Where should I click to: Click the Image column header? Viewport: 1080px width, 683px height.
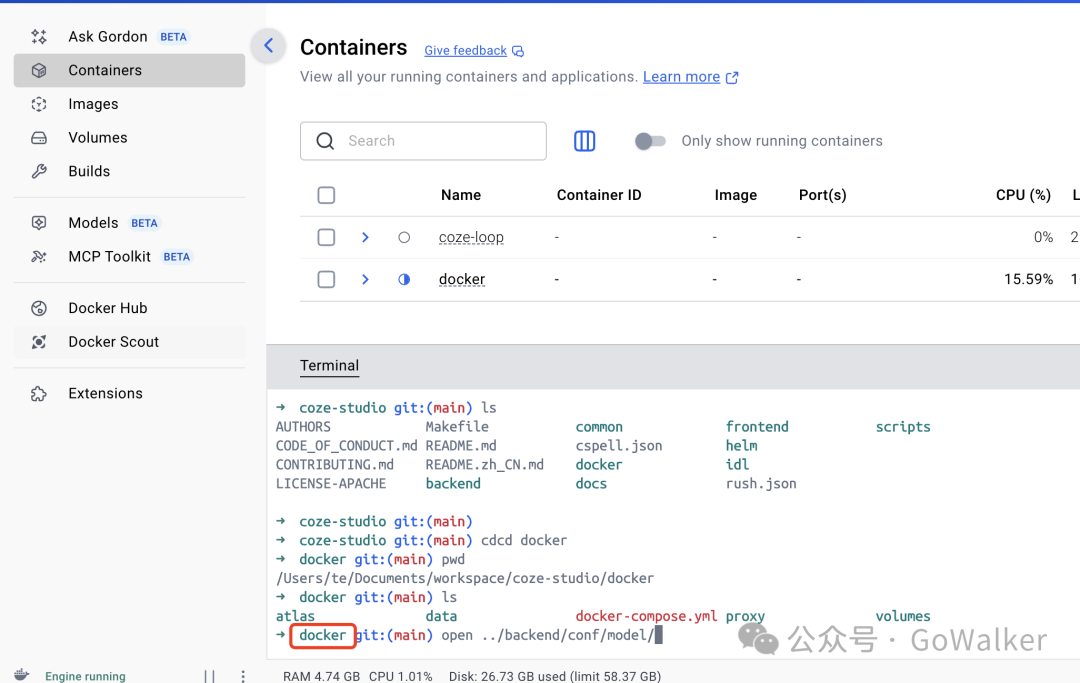click(x=736, y=196)
